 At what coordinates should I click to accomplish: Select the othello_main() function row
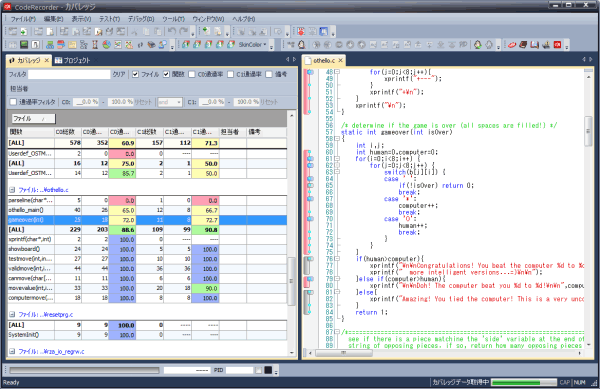[x=147, y=210]
